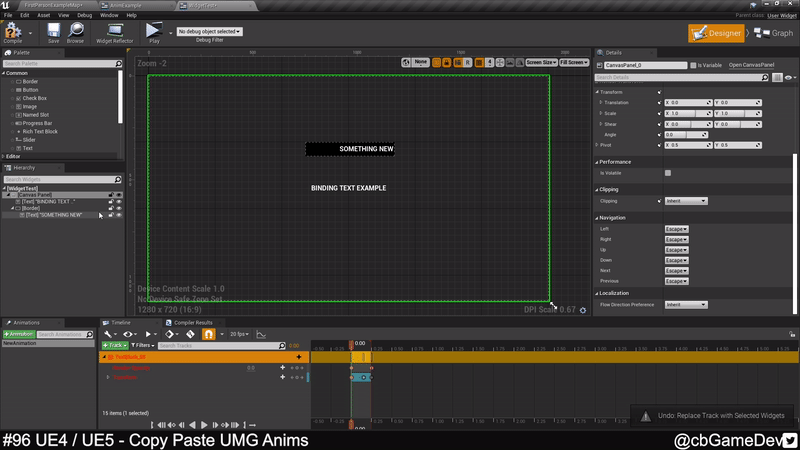
Task: Collapse the Common palette category
Action: 4,73
